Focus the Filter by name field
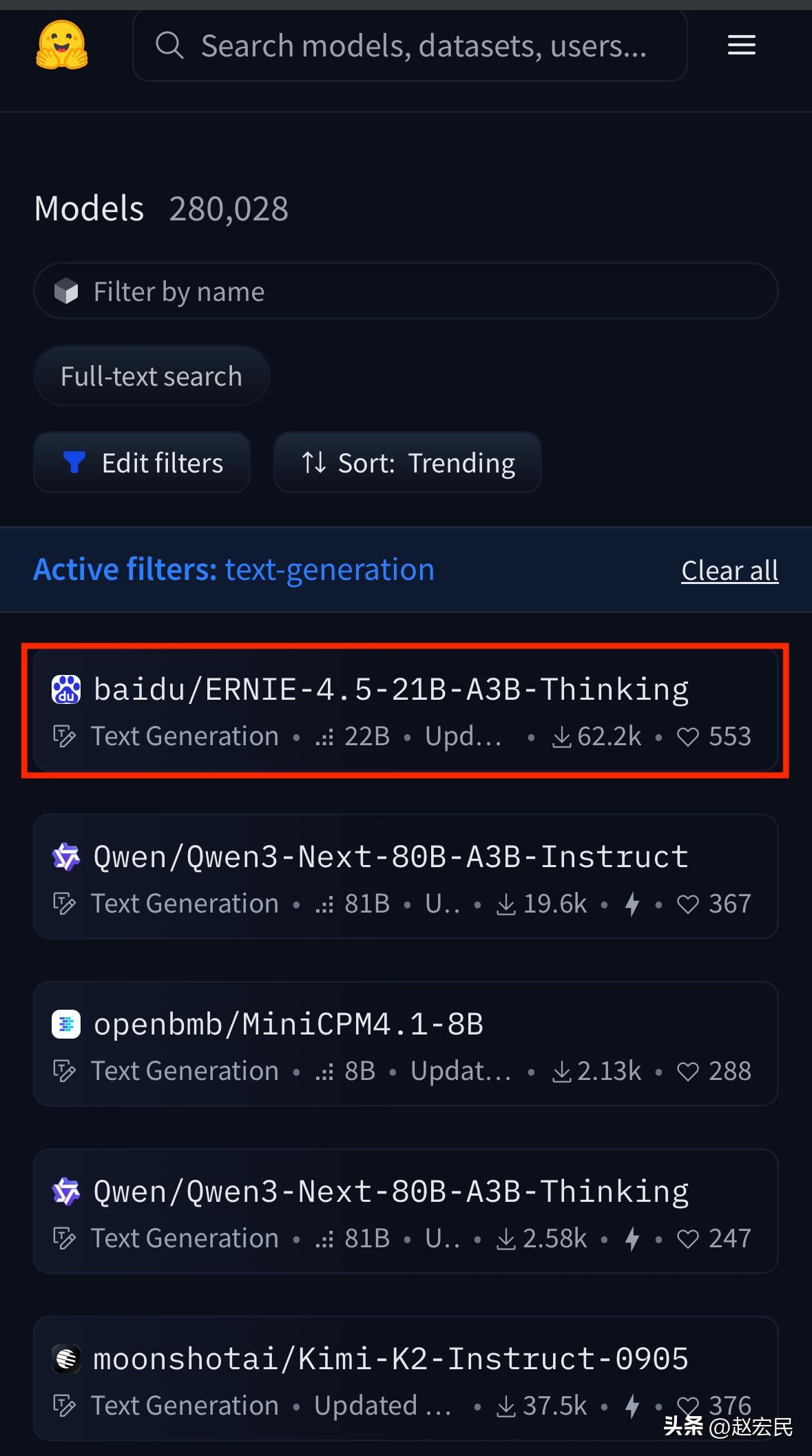812x1456 pixels. click(406, 291)
